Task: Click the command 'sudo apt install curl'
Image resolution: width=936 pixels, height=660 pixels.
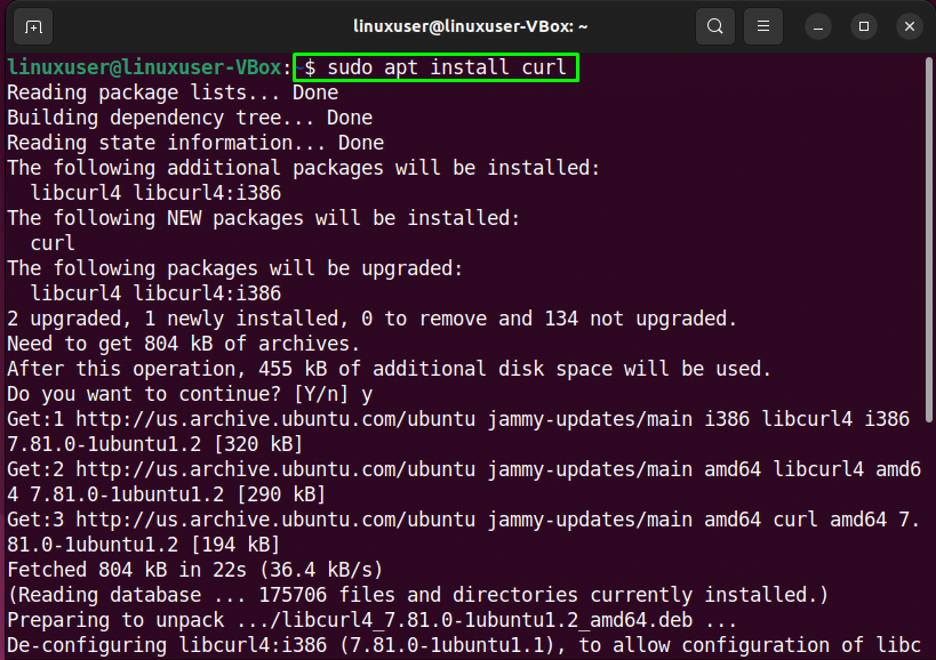Action: coord(447,67)
